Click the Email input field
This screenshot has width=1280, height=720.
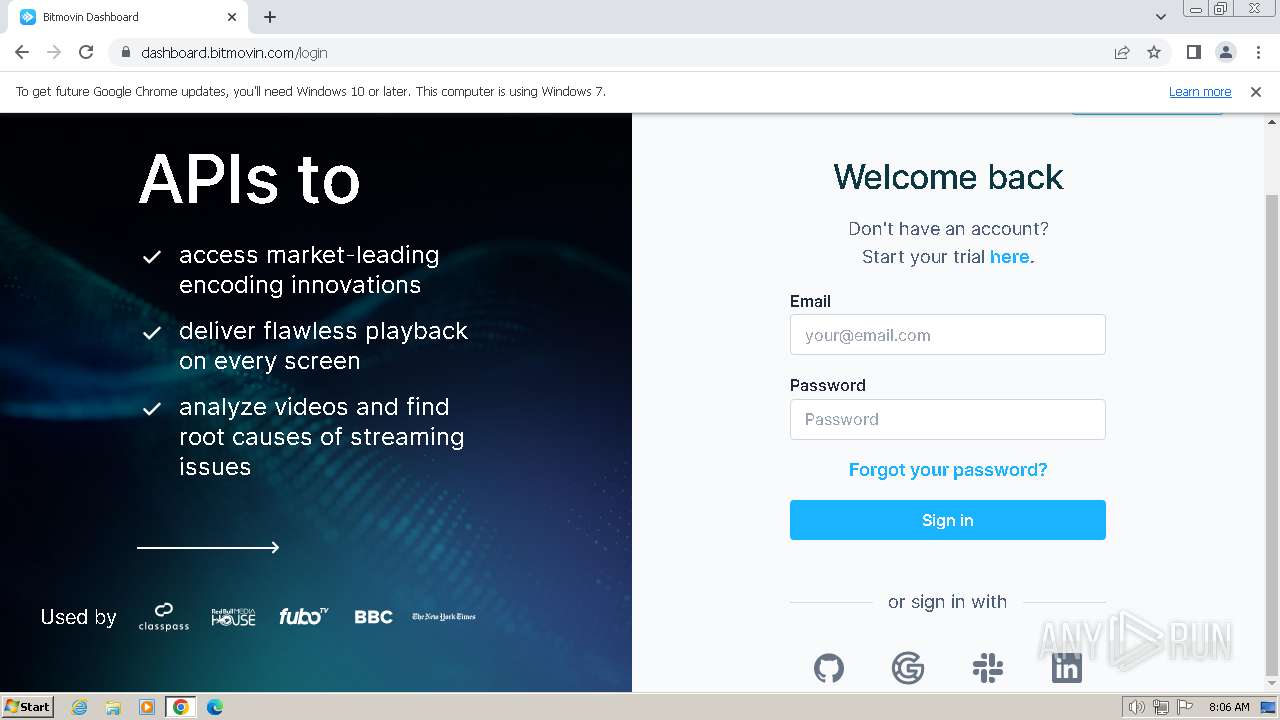(x=947, y=335)
